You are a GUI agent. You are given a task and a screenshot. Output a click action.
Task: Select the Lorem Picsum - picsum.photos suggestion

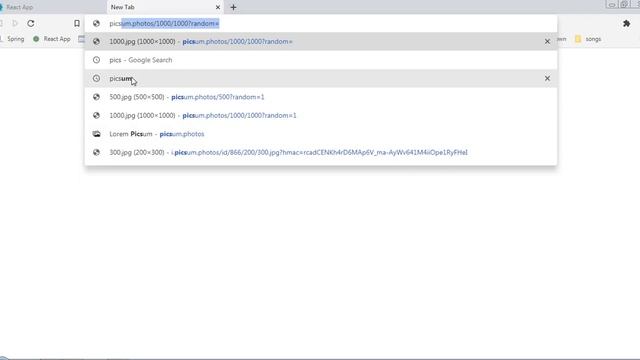[x=321, y=134]
